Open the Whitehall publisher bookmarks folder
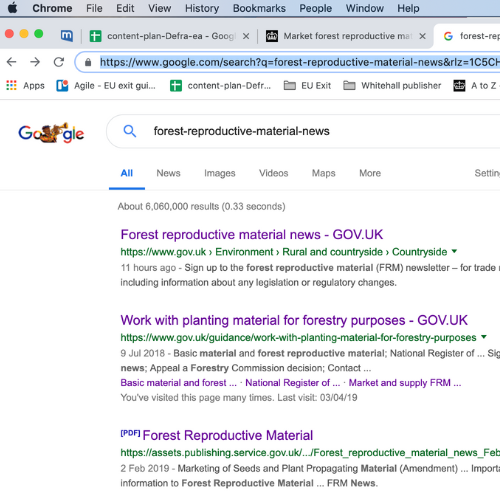Image resolution: width=500 pixels, height=500 pixels. coord(392,86)
